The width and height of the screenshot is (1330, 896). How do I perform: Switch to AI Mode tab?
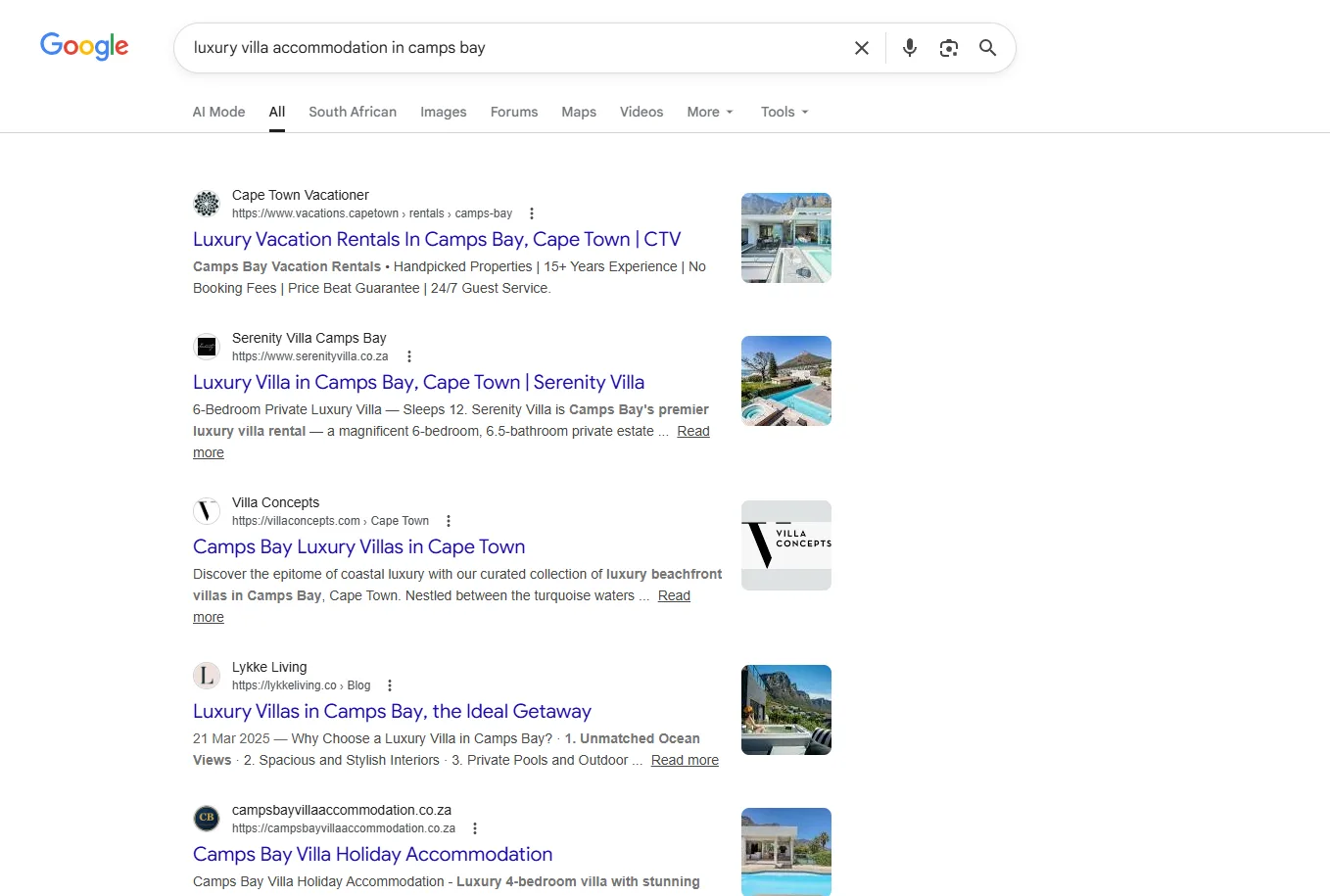tap(219, 112)
